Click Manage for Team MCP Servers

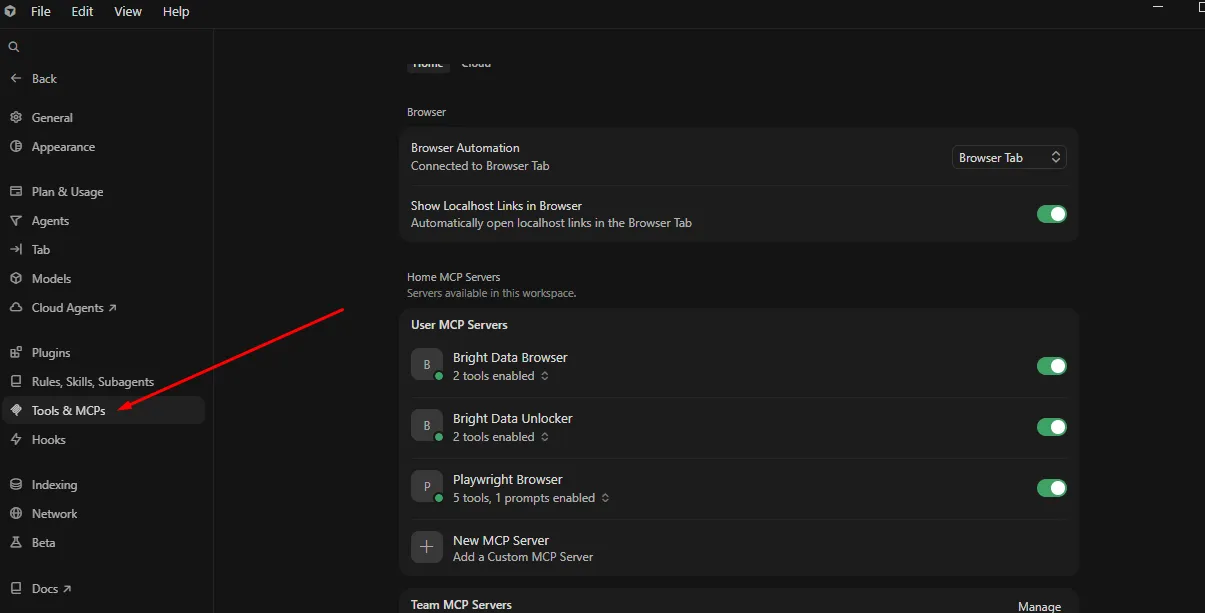(x=1039, y=606)
